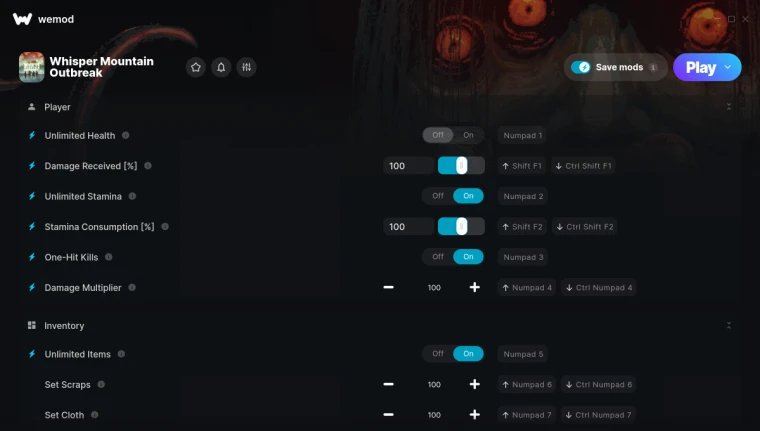This screenshot has width=760, height=431.
Task: Click the Damage Received slider
Action: tap(461, 166)
